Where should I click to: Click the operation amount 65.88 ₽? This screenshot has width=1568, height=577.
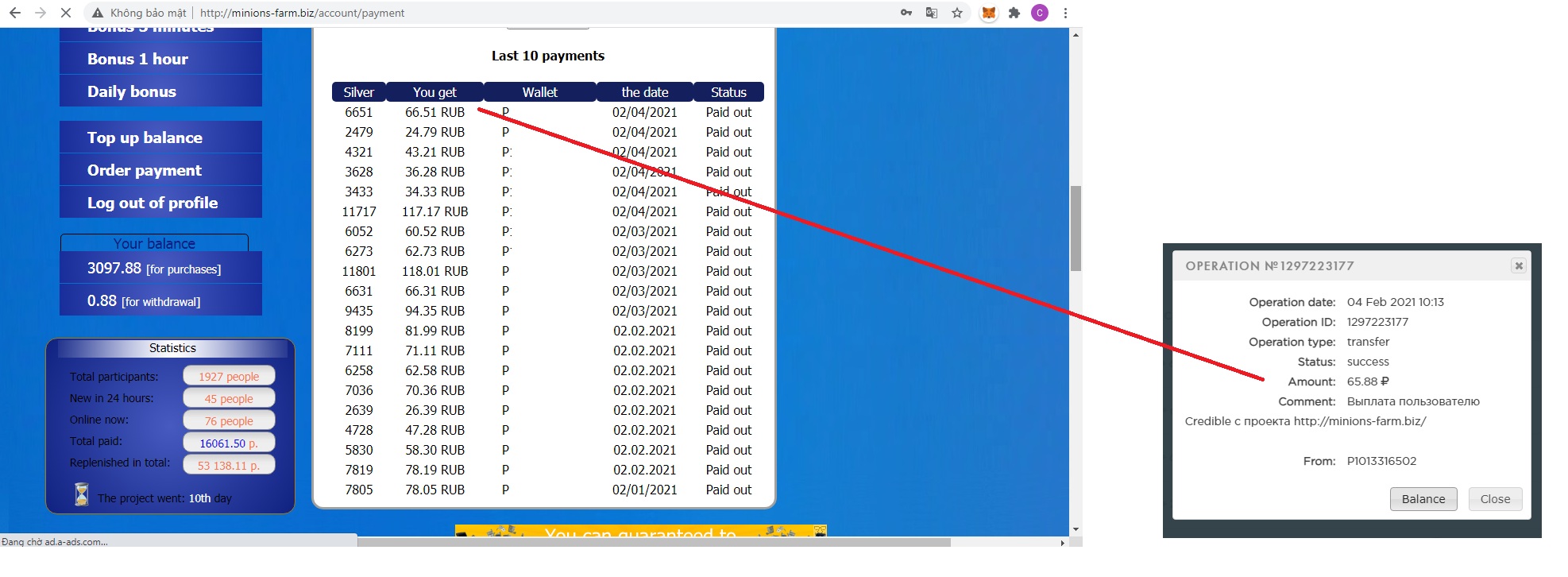tap(1368, 381)
